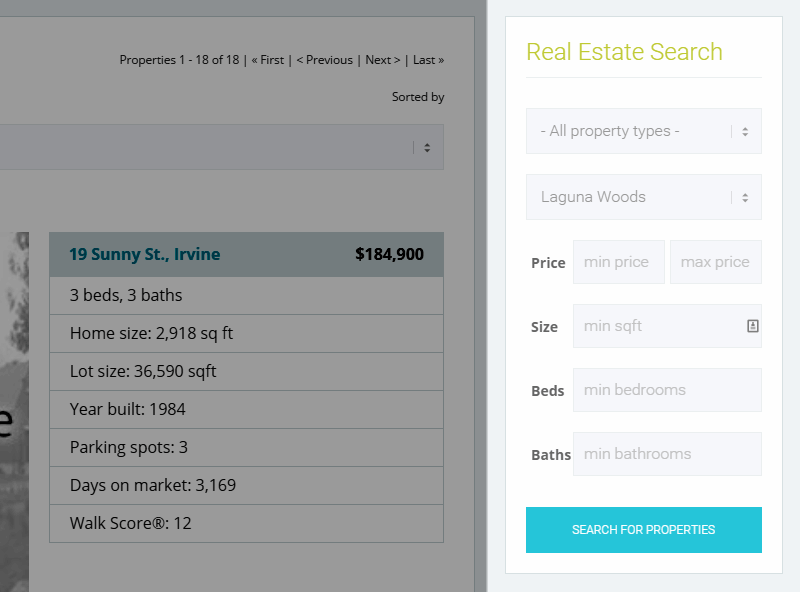Click the Price field label

pyautogui.click(x=548, y=263)
